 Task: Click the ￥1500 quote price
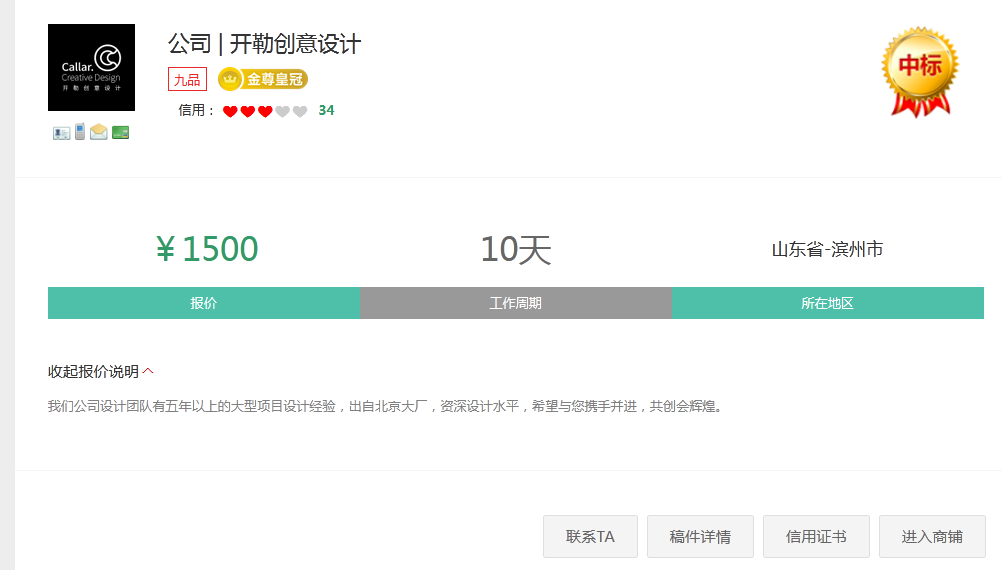point(207,249)
